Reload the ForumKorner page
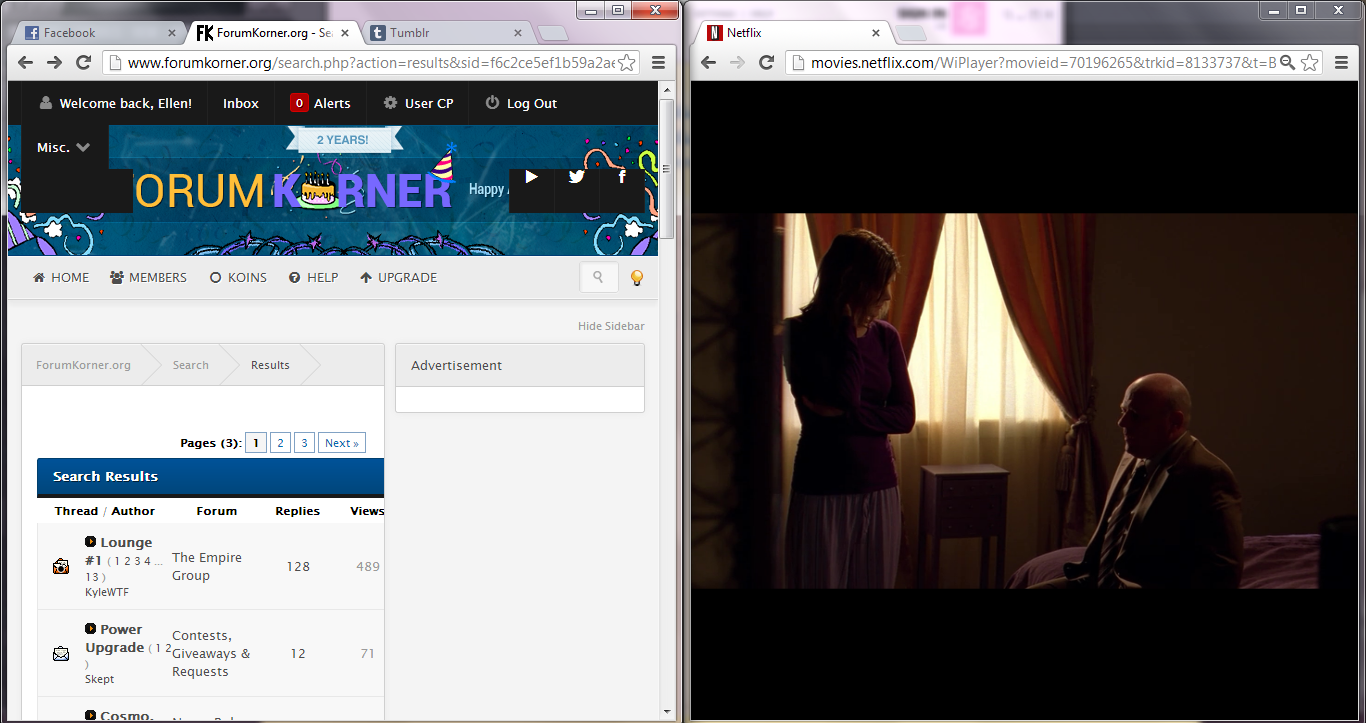 click(84, 62)
